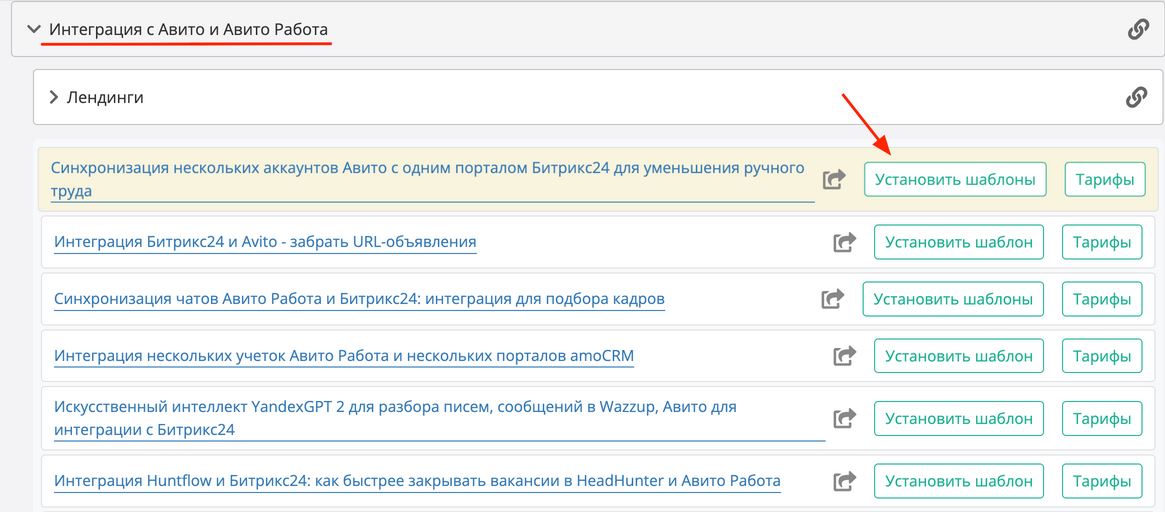The image size is (1165, 512).
Task: Copy link icon for Интеграция с Авито section
Action: click(x=1138, y=30)
